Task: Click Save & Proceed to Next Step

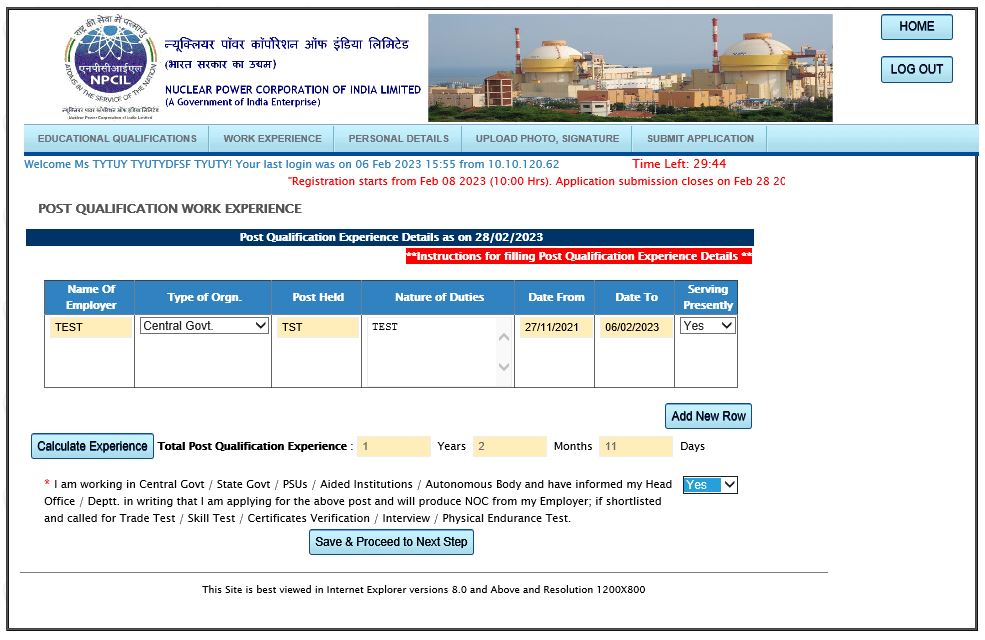Action: pos(391,542)
